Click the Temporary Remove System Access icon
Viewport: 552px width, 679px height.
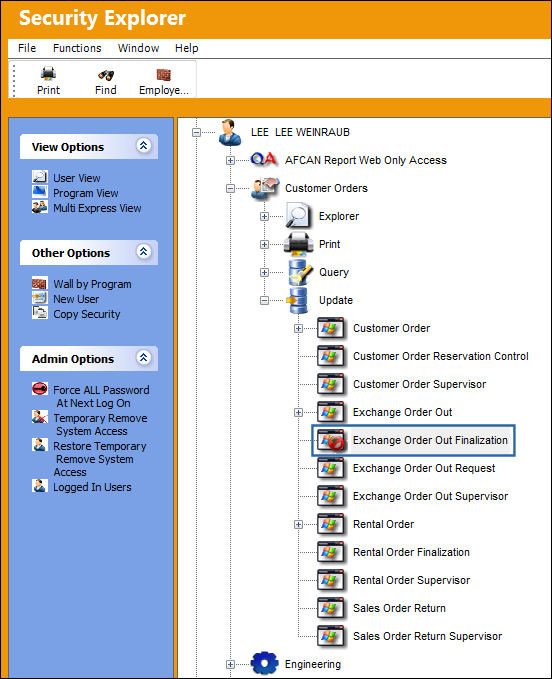[40, 417]
